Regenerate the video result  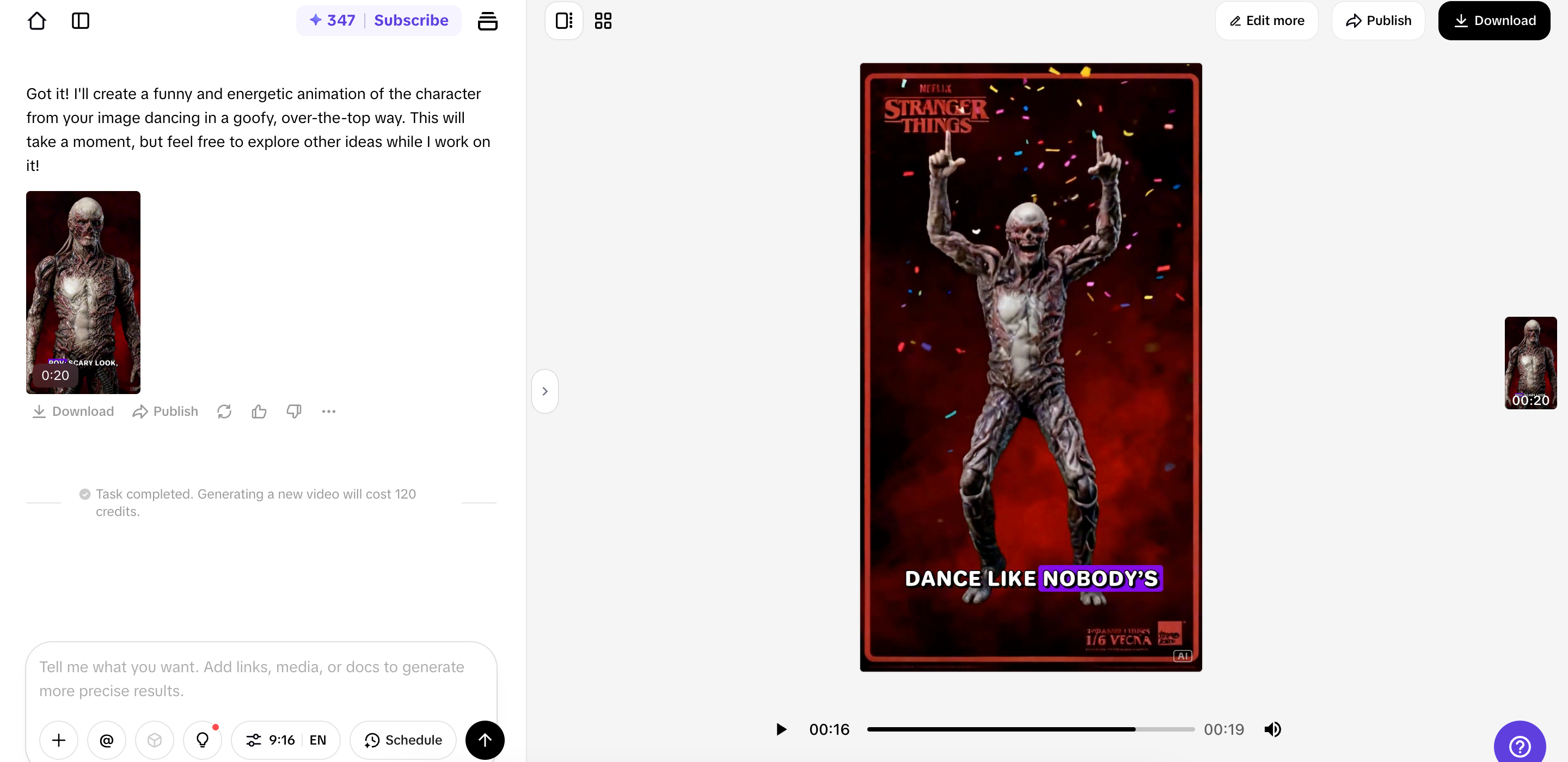tap(224, 411)
